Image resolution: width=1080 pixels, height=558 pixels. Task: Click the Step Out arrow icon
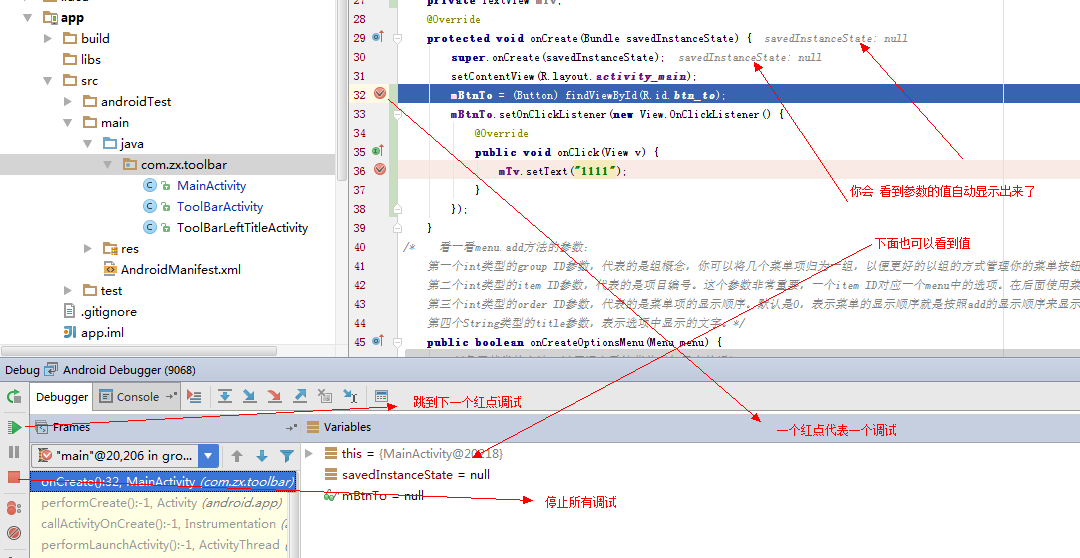coord(300,396)
